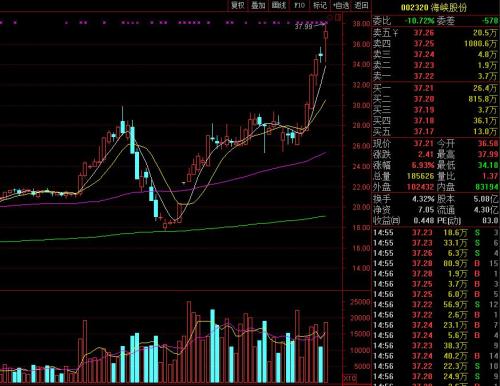Click the 37.99 high price marker
The width and height of the screenshot is (500, 386).
304,26
